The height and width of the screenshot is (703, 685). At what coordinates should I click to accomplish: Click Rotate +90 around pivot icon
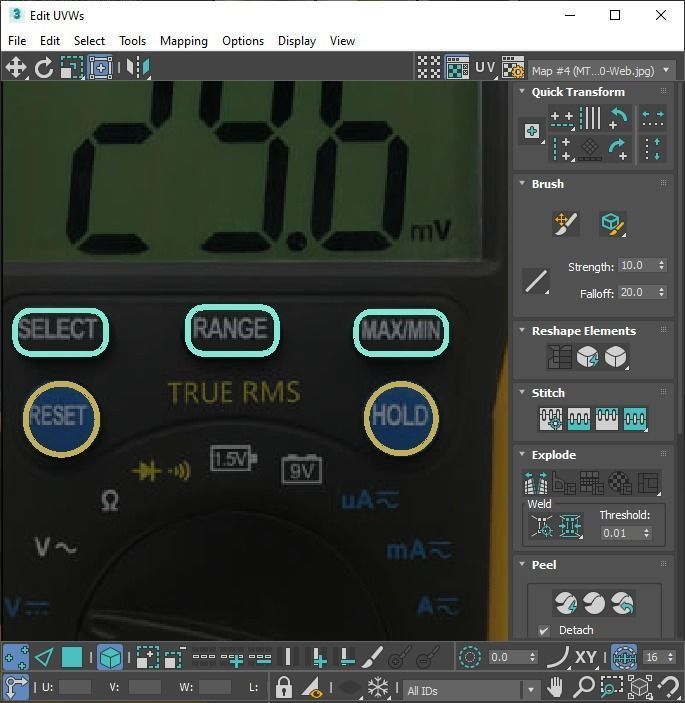(618, 149)
